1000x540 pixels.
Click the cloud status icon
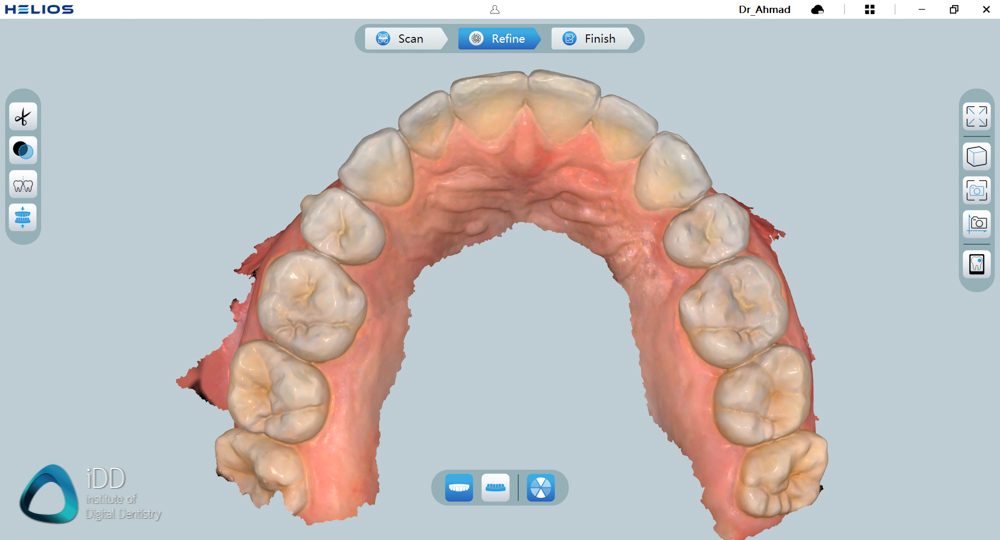coord(817,10)
